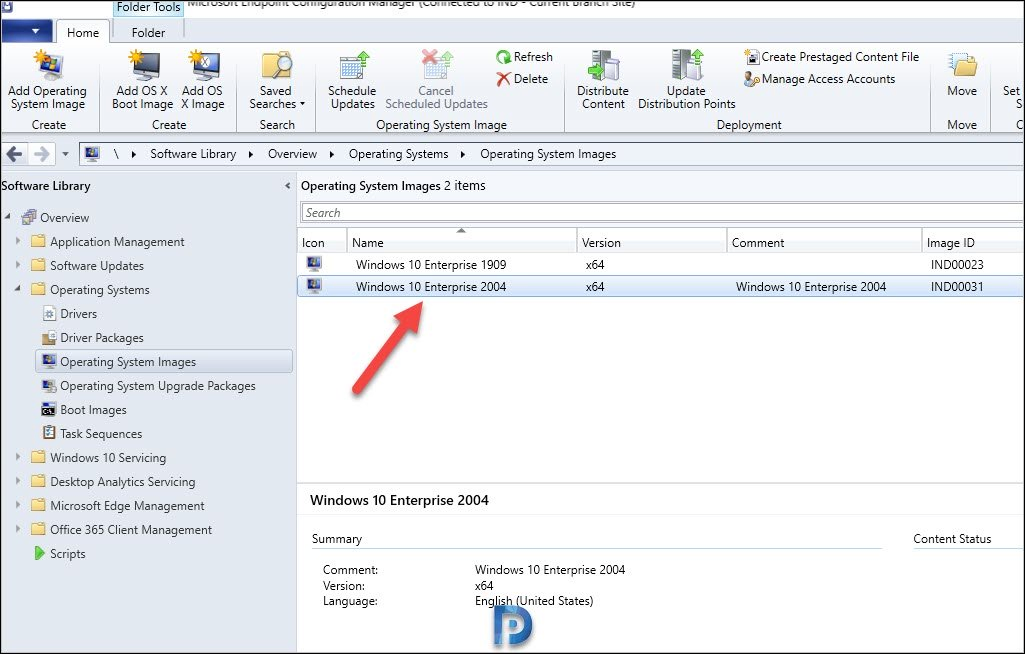Select Overview in the tree

click(x=64, y=218)
